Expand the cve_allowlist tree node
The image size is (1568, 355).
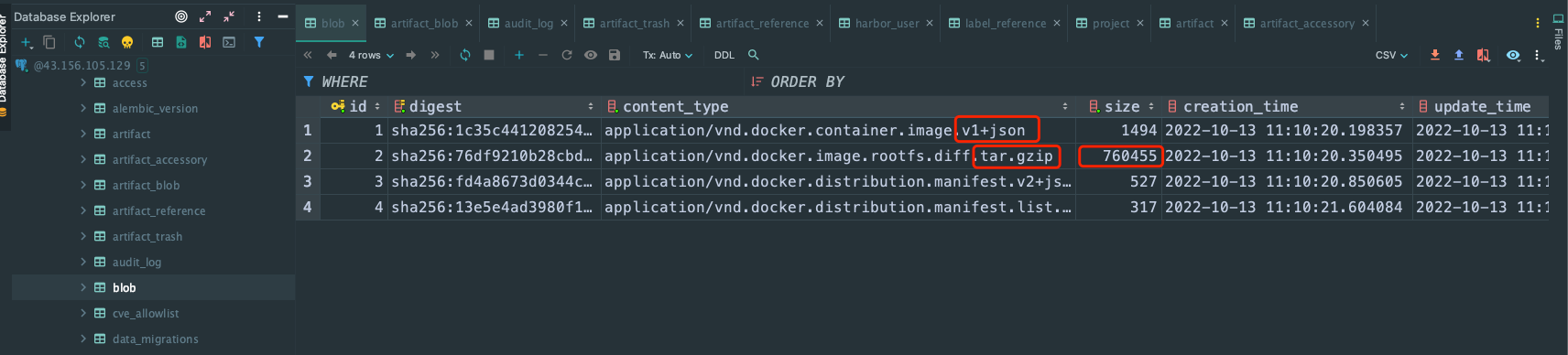pos(83,313)
